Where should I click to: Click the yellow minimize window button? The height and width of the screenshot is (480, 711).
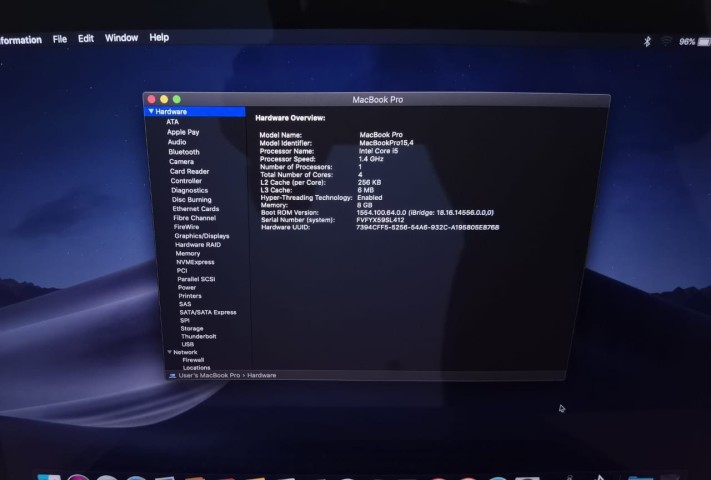pos(164,99)
